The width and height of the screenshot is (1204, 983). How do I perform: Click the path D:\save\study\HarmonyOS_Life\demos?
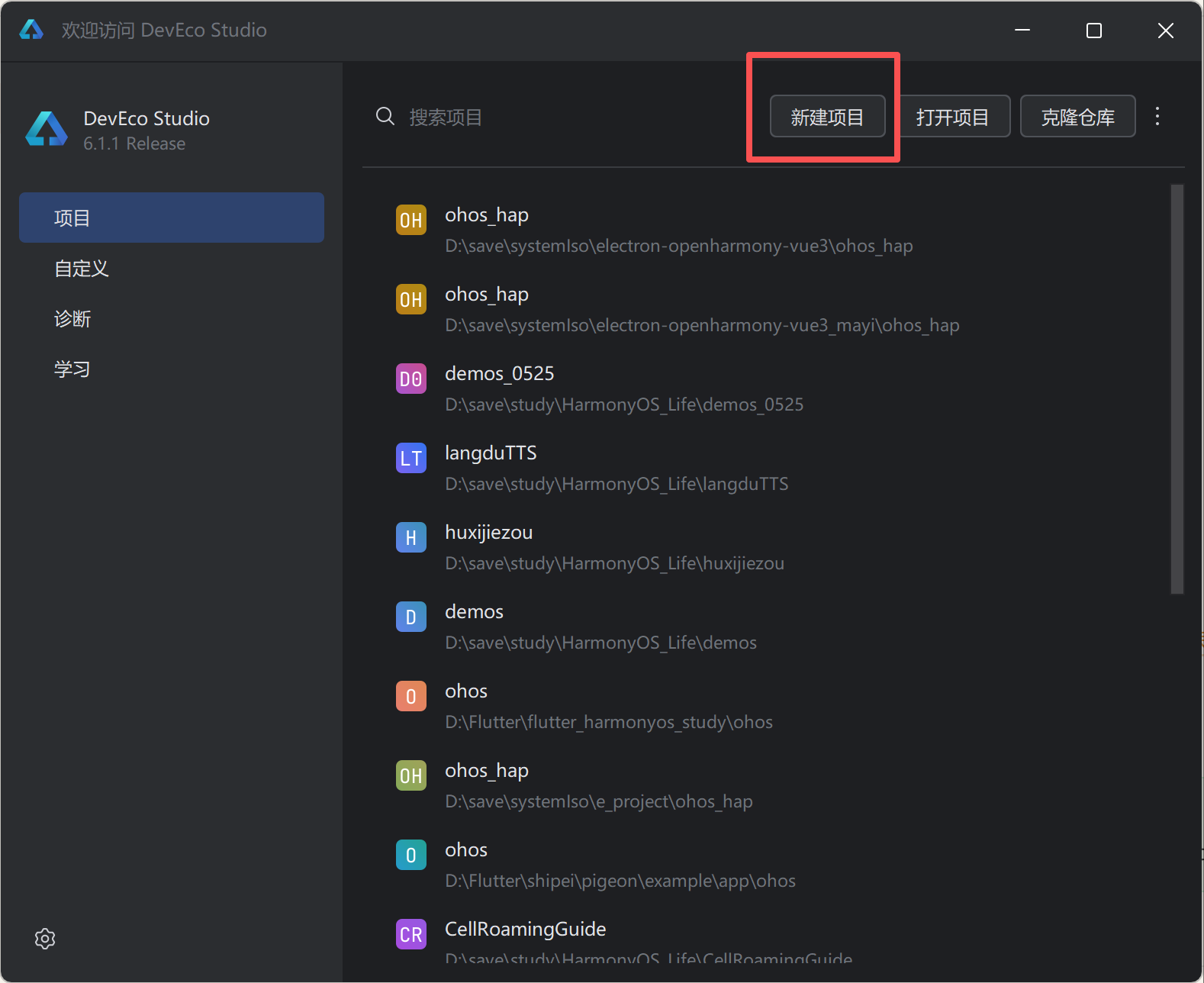[601, 643]
